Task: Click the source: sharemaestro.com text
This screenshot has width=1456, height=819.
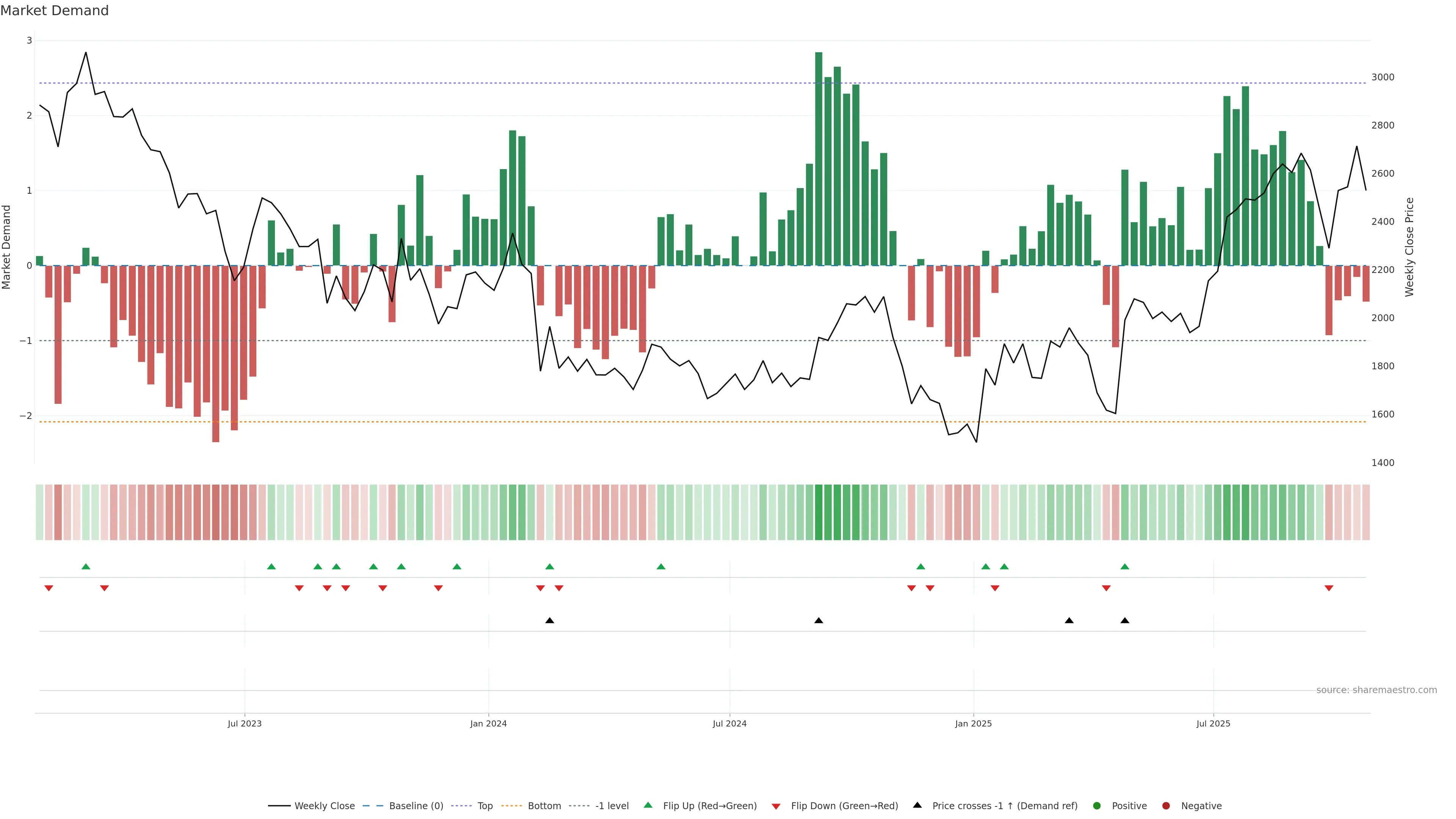Action: click(1376, 690)
